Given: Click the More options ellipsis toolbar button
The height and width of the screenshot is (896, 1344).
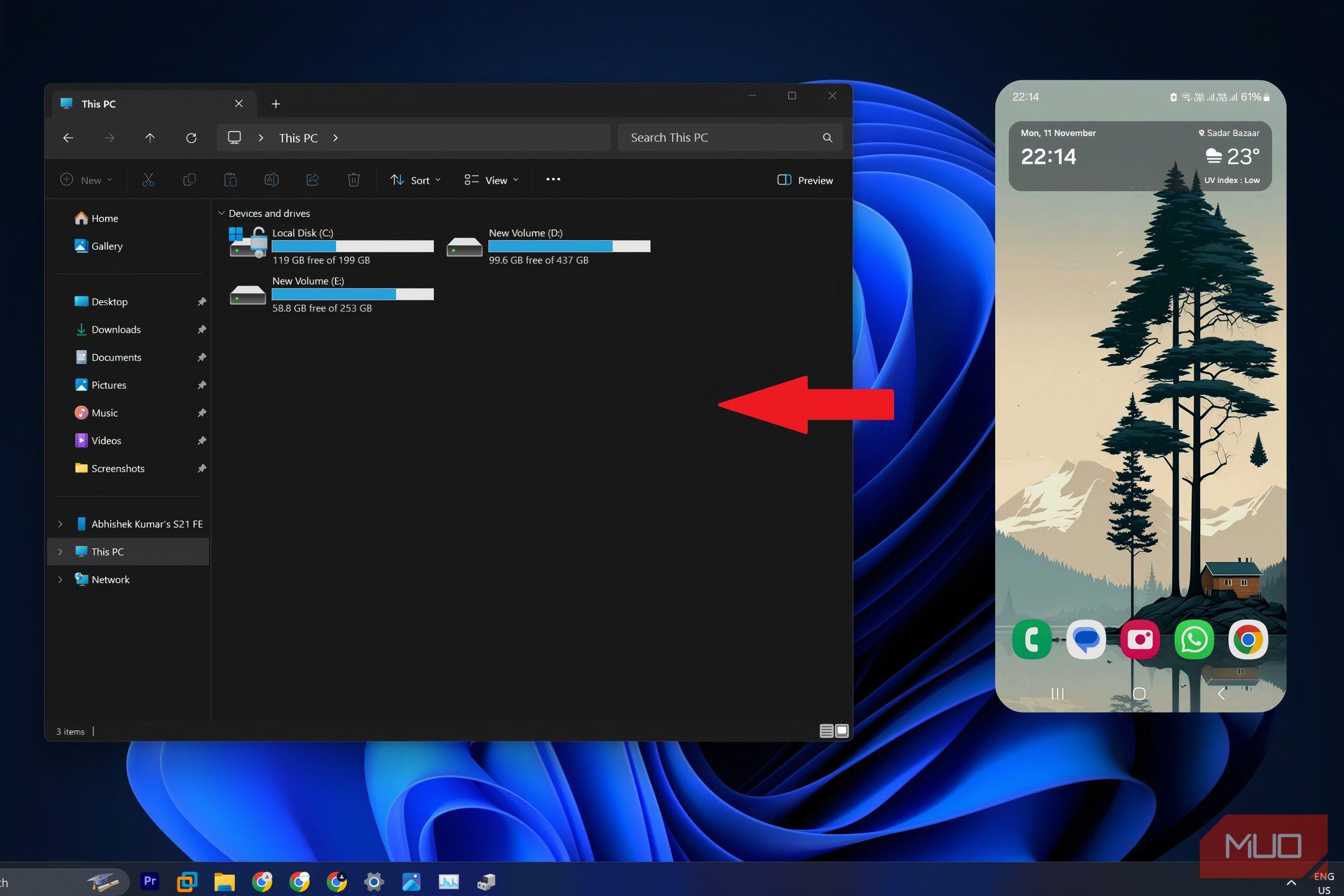Looking at the screenshot, I should pos(553,179).
